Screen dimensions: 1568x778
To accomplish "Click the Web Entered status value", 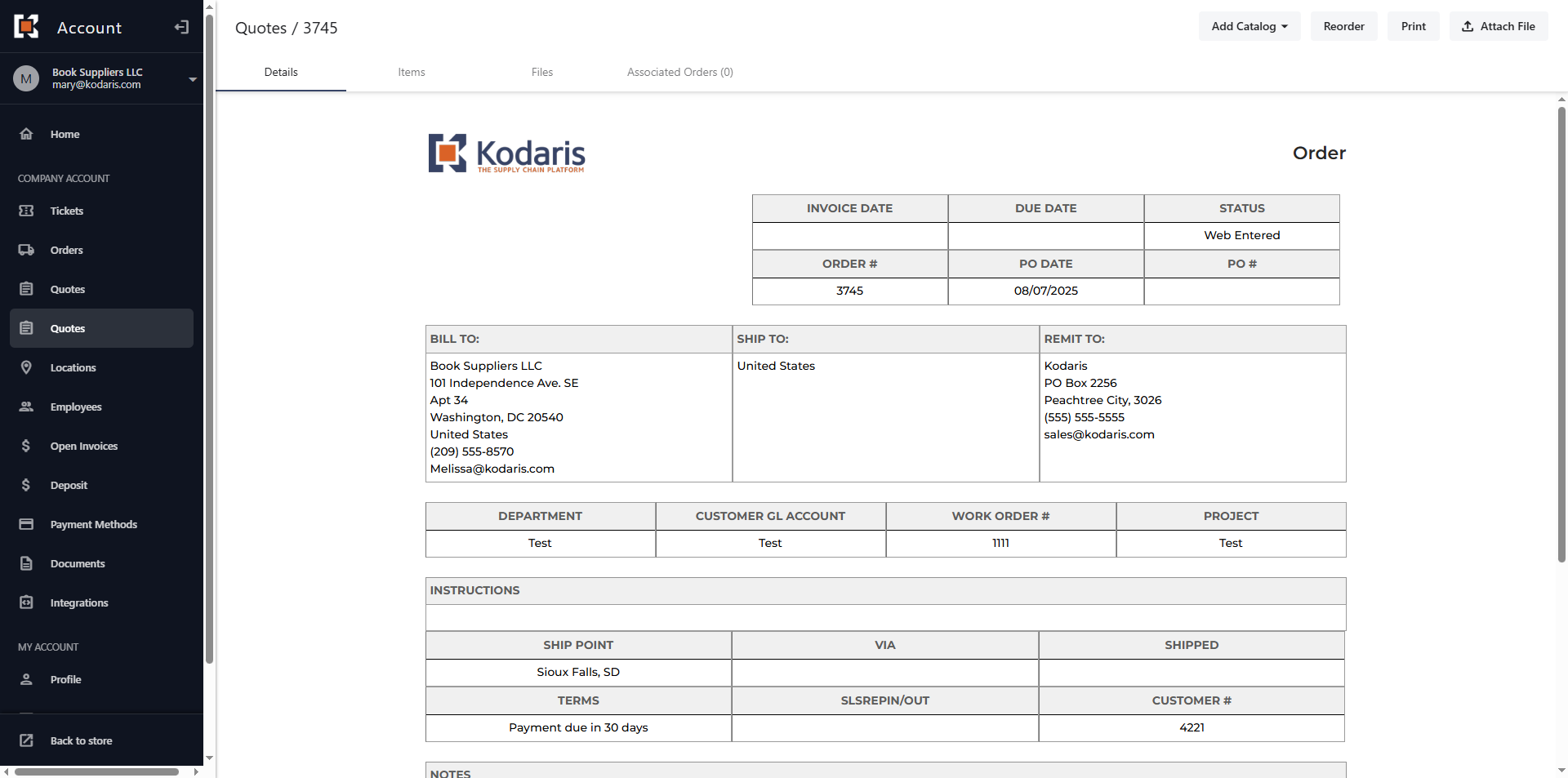I will [1241, 235].
